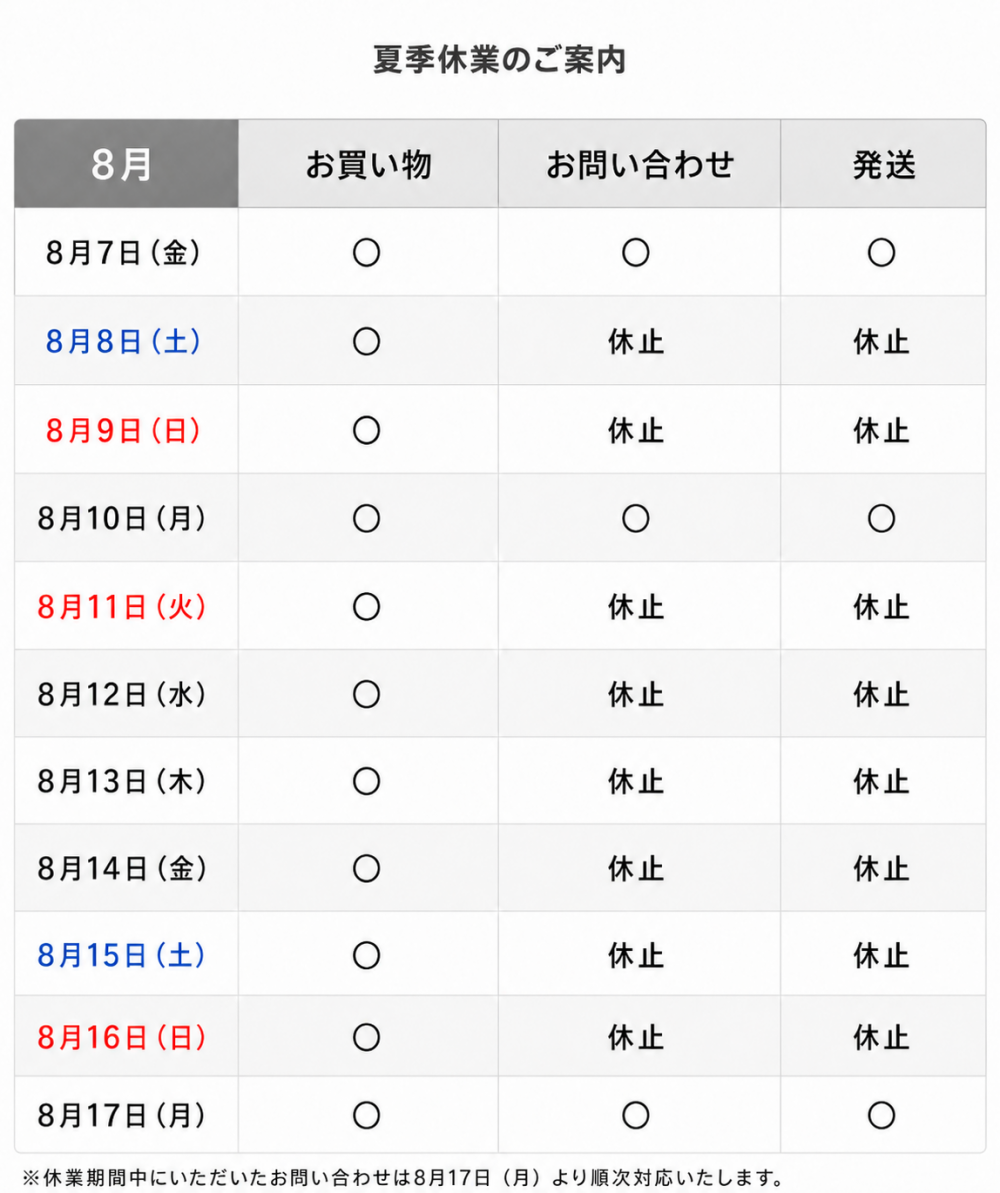1000x1193 pixels.
Task: Click the blue 8月15日(土) date label
Action: [122, 956]
